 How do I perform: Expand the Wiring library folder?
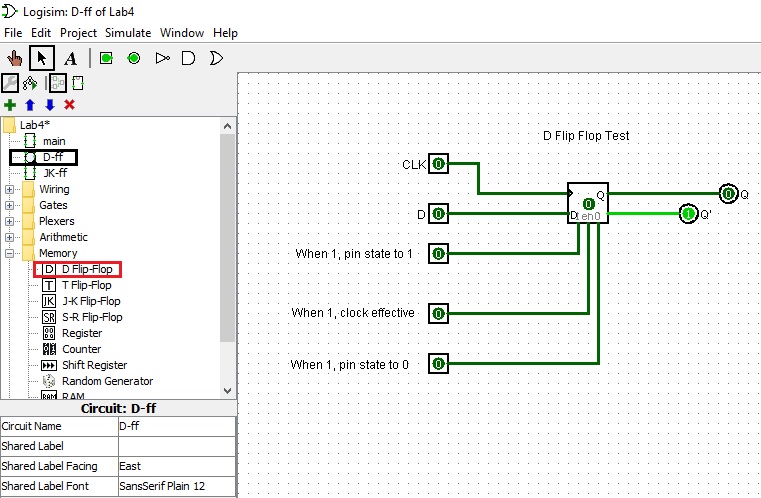(x=9, y=189)
